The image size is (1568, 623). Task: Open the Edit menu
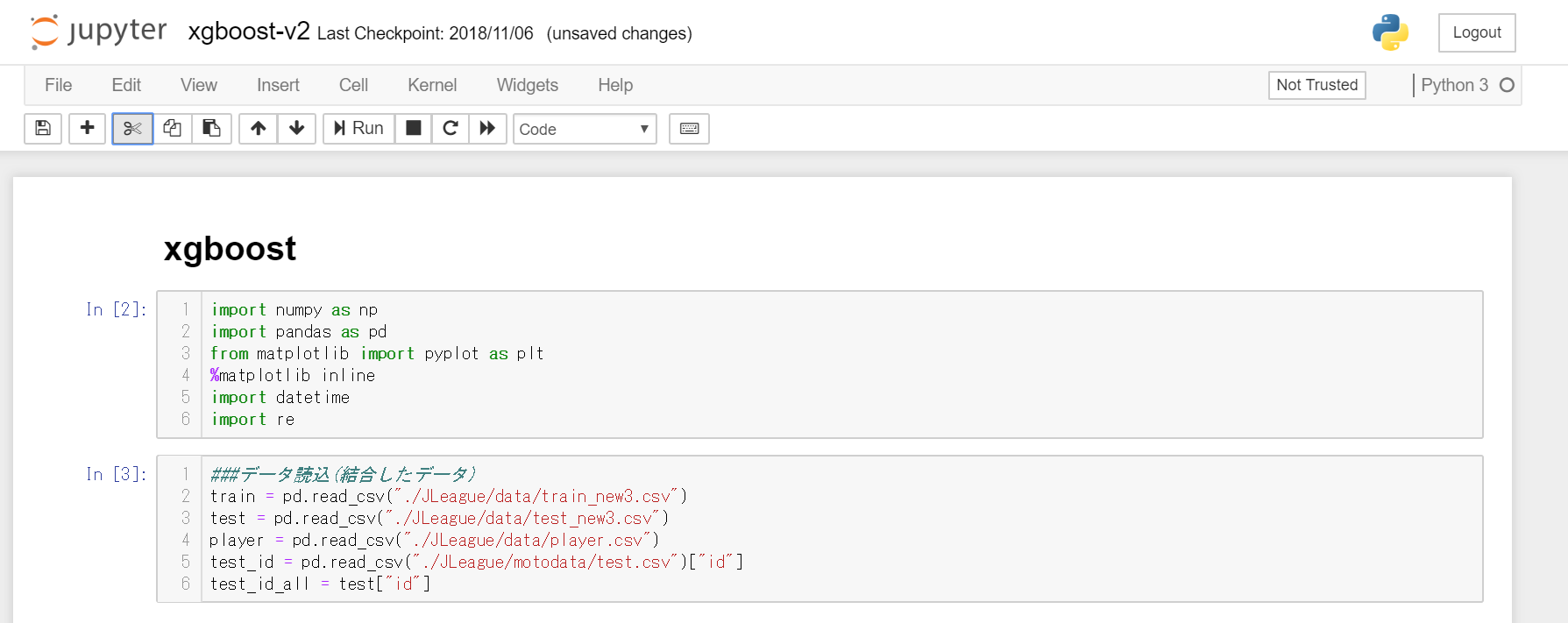point(126,85)
